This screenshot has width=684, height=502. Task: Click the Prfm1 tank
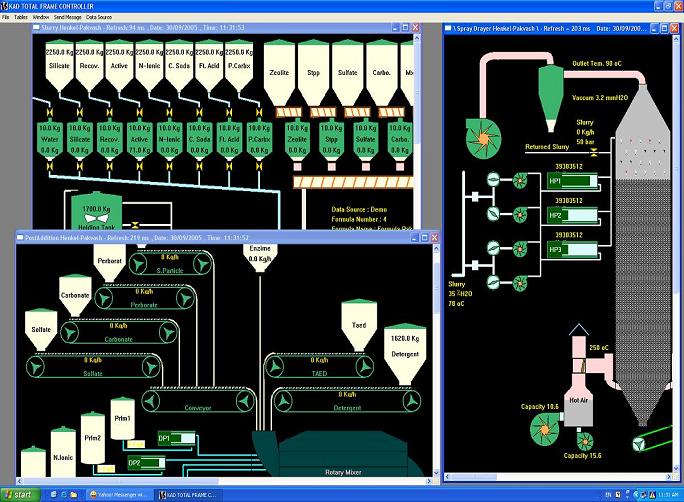tap(123, 419)
